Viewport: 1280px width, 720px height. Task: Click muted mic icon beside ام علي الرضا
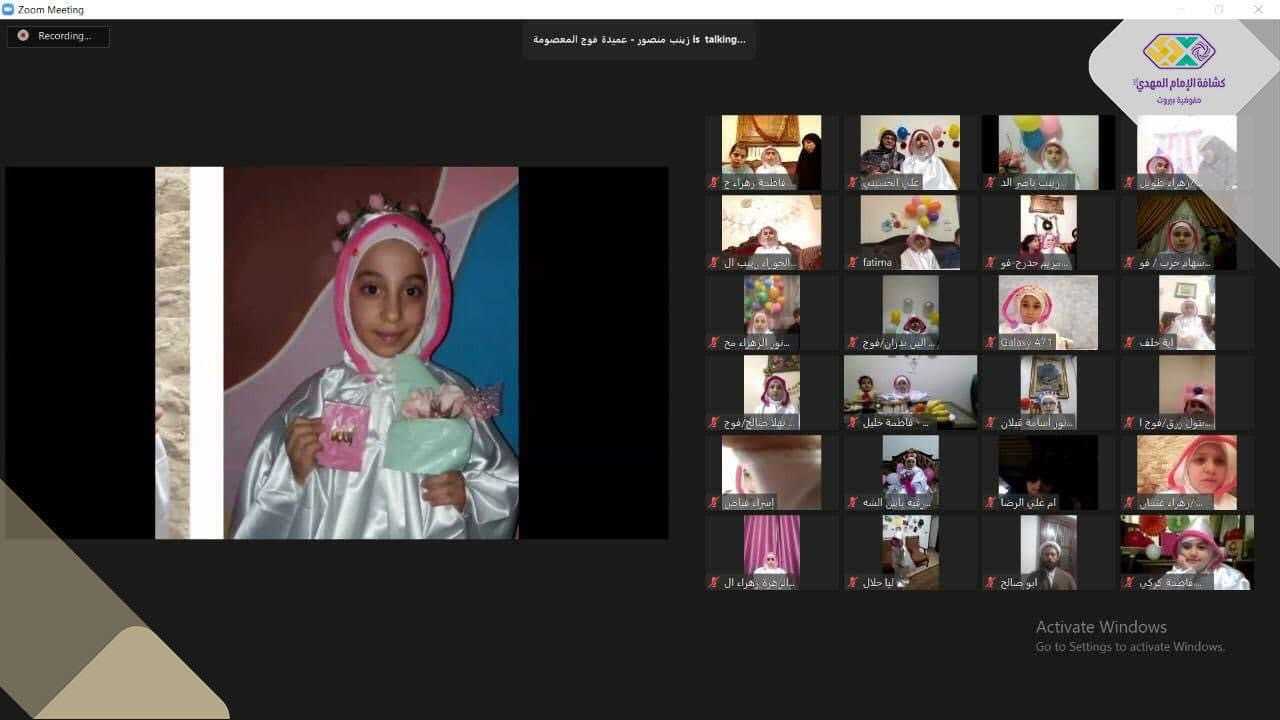[x=990, y=503]
